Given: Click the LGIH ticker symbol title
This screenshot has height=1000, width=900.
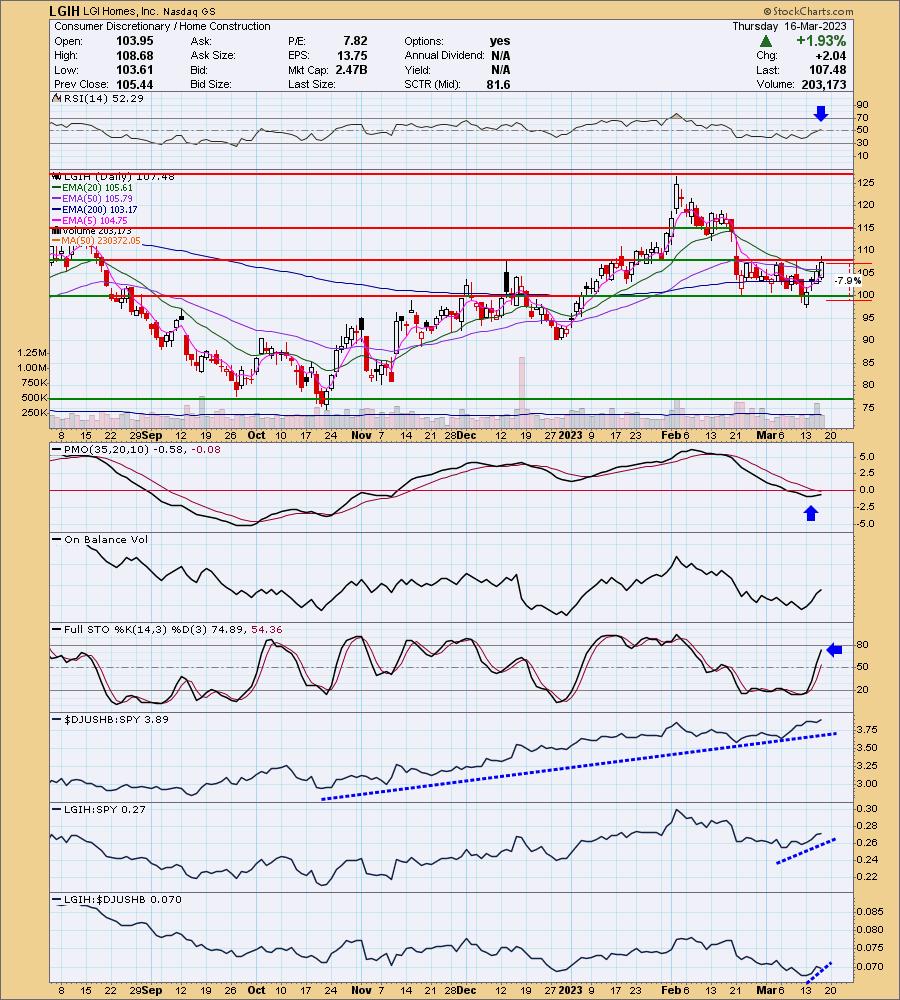Looking at the screenshot, I should [x=64, y=11].
